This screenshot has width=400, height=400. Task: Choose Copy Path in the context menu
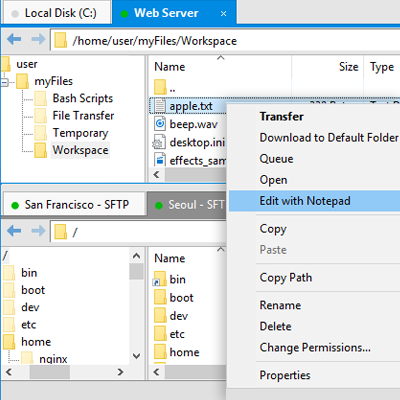click(x=286, y=277)
